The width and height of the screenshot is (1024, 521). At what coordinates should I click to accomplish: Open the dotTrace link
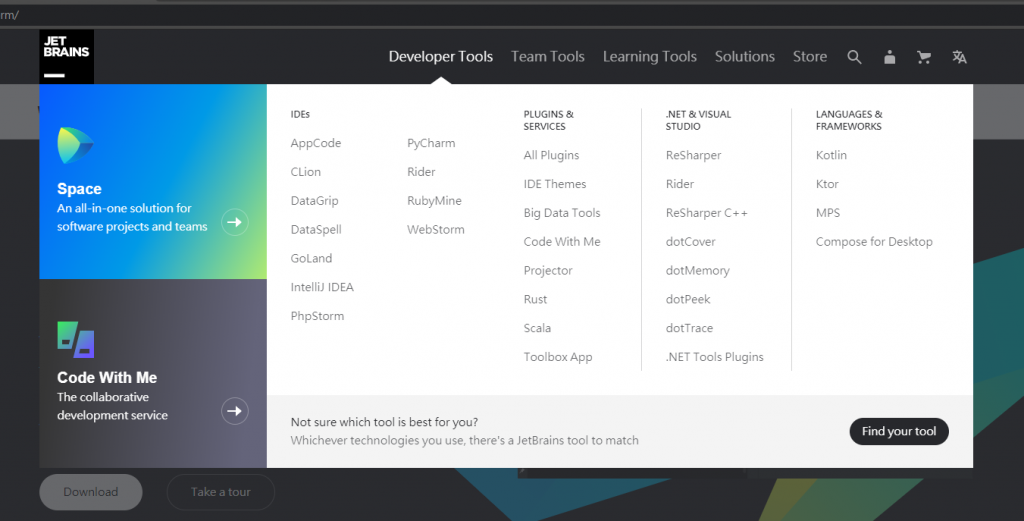(689, 328)
